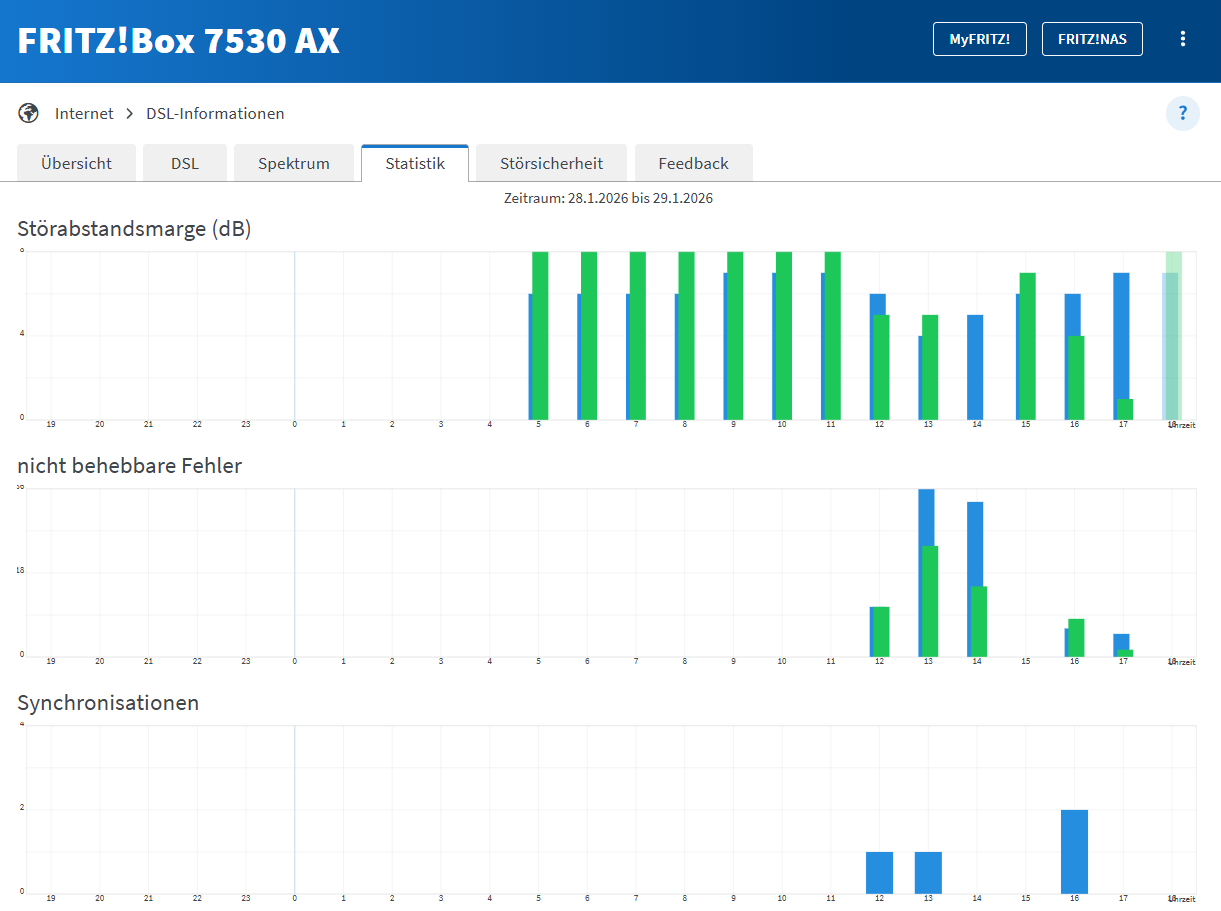Open the MyFRITZ! button
The height and width of the screenshot is (911, 1221).
979,39
